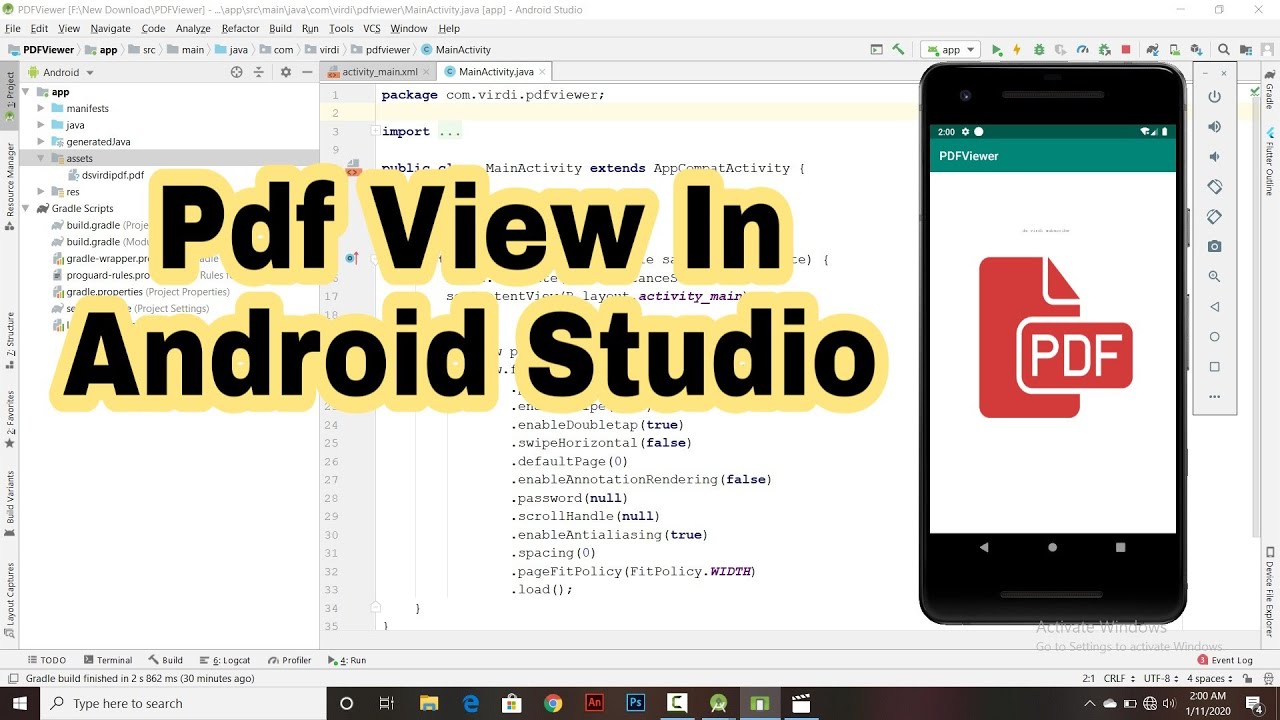Screen dimensions: 1280x720
Task: Collapse Gradle Scripts tree node
Action: tap(26, 209)
